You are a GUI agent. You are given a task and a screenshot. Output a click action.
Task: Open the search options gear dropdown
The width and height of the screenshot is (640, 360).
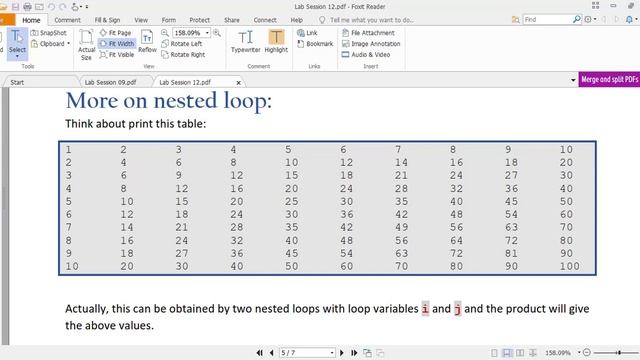pyautogui.click(x=590, y=19)
